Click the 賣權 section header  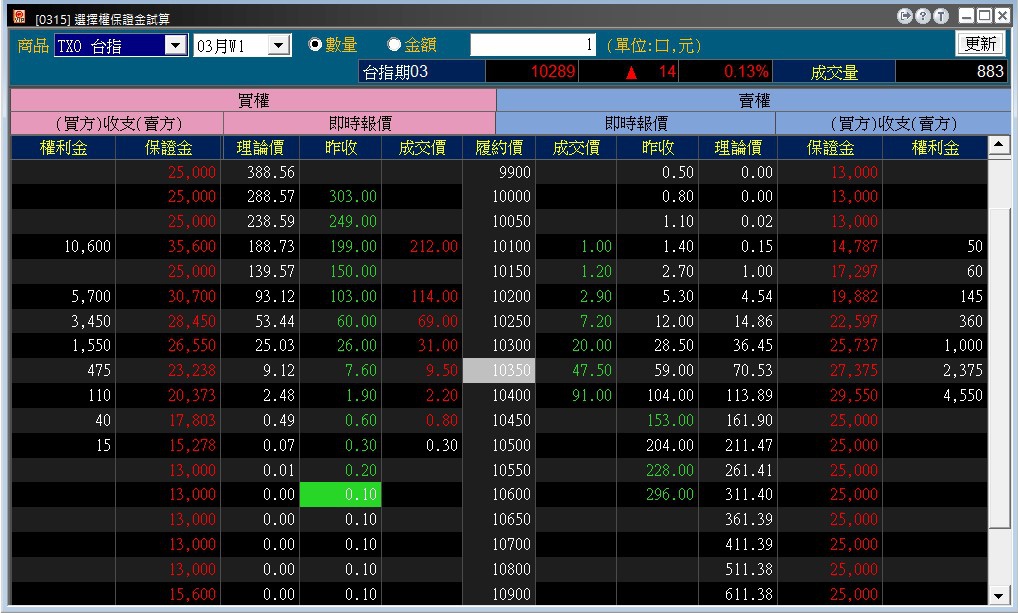click(x=754, y=101)
